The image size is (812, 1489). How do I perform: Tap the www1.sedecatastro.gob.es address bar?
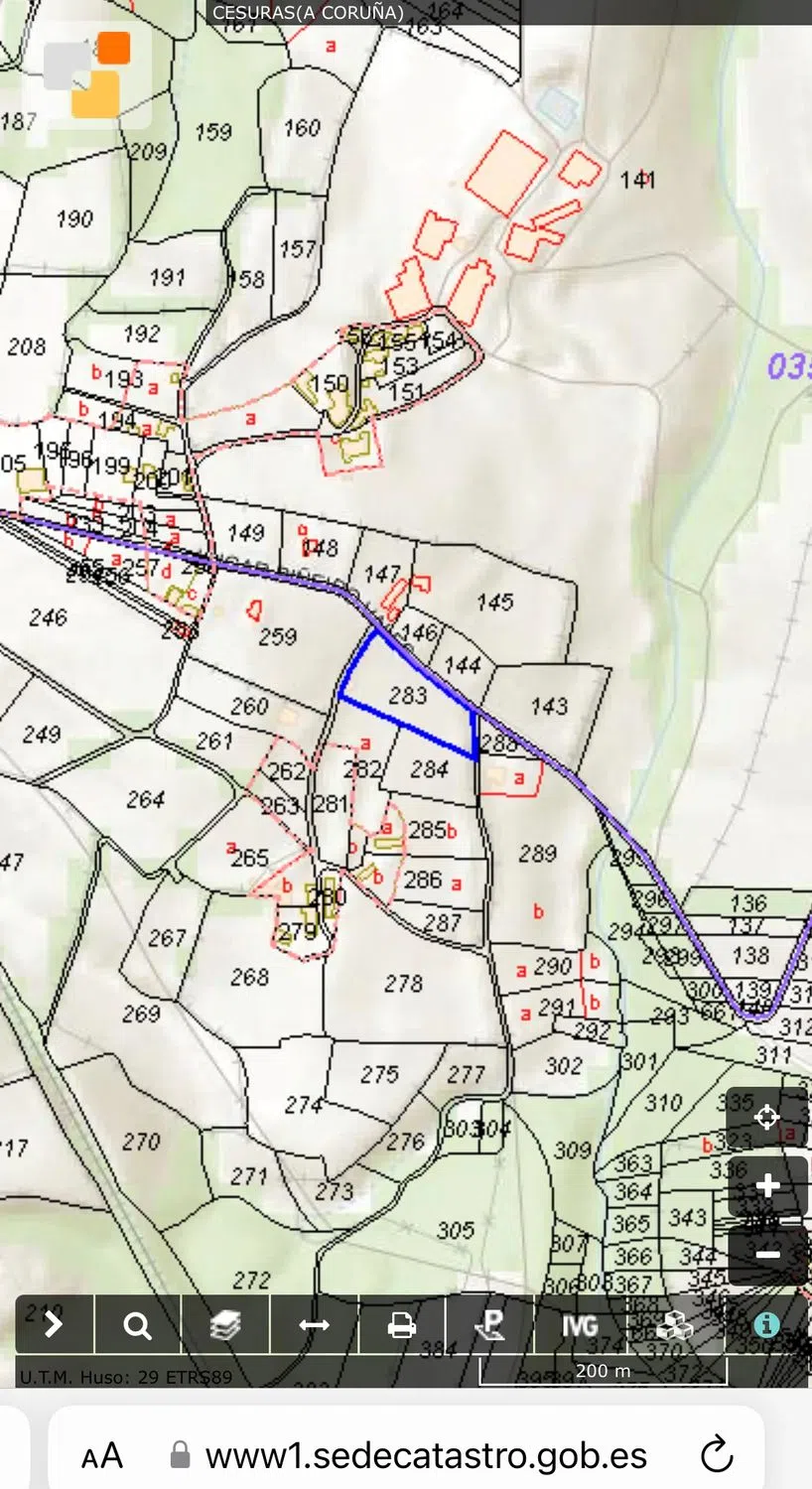[425, 1456]
